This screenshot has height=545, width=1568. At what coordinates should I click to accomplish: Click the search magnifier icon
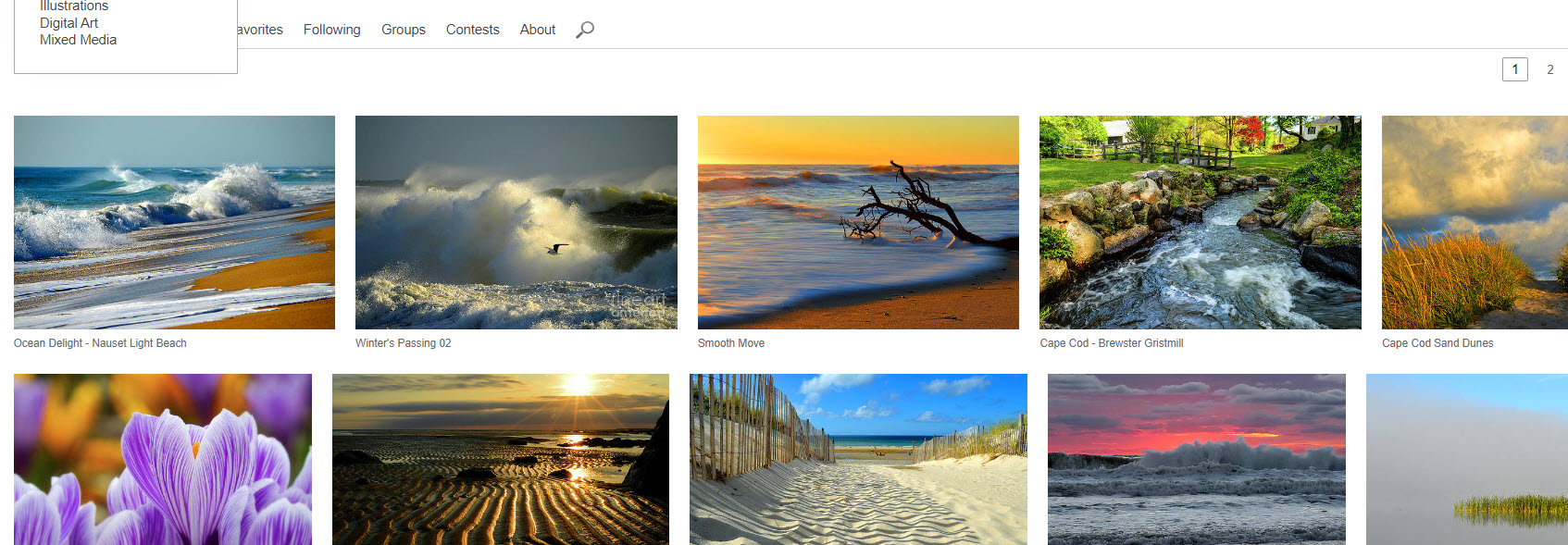[x=585, y=30]
